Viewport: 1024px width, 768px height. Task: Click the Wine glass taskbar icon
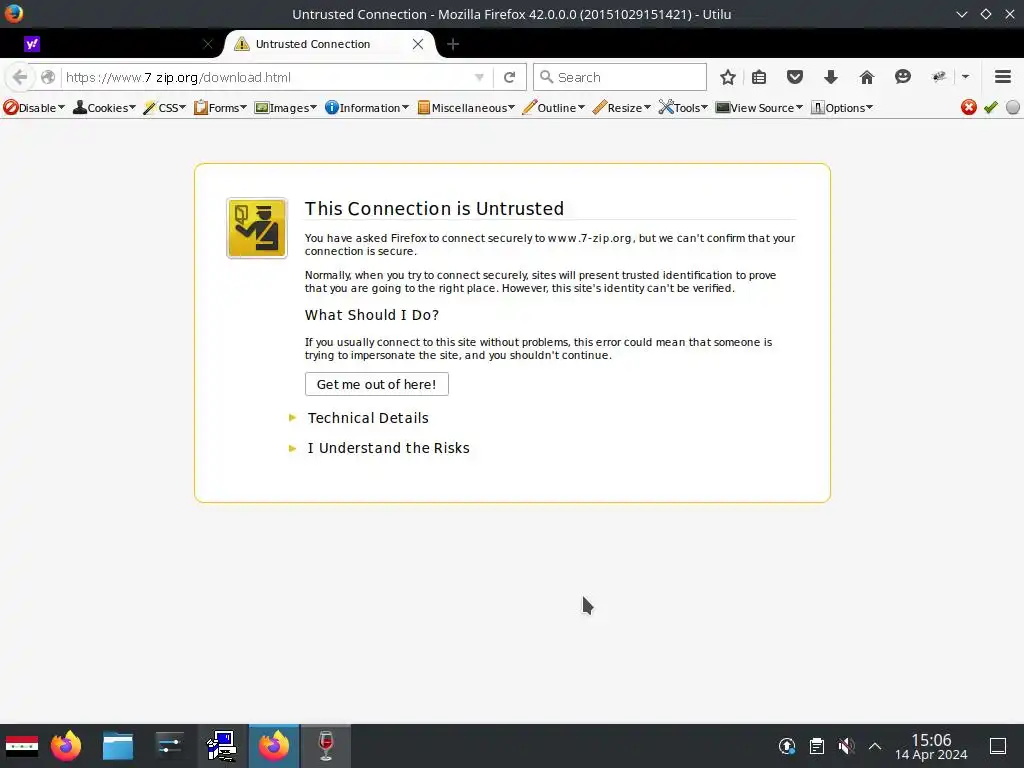click(325, 746)
